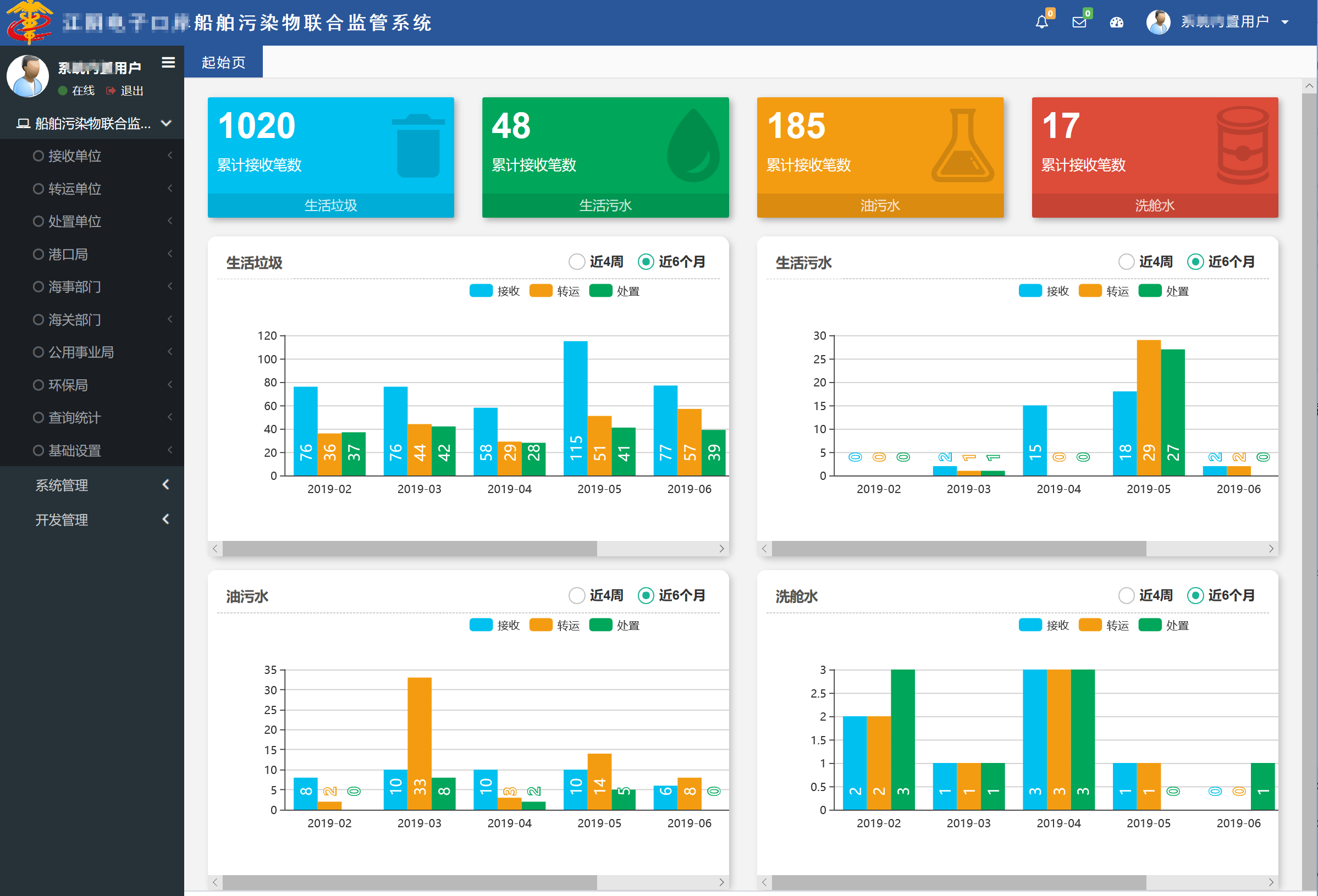The height and width of the screenshot is (896, 1318).
Task: Open the mail envelope icon
Action: click(x=1079, y=22)
